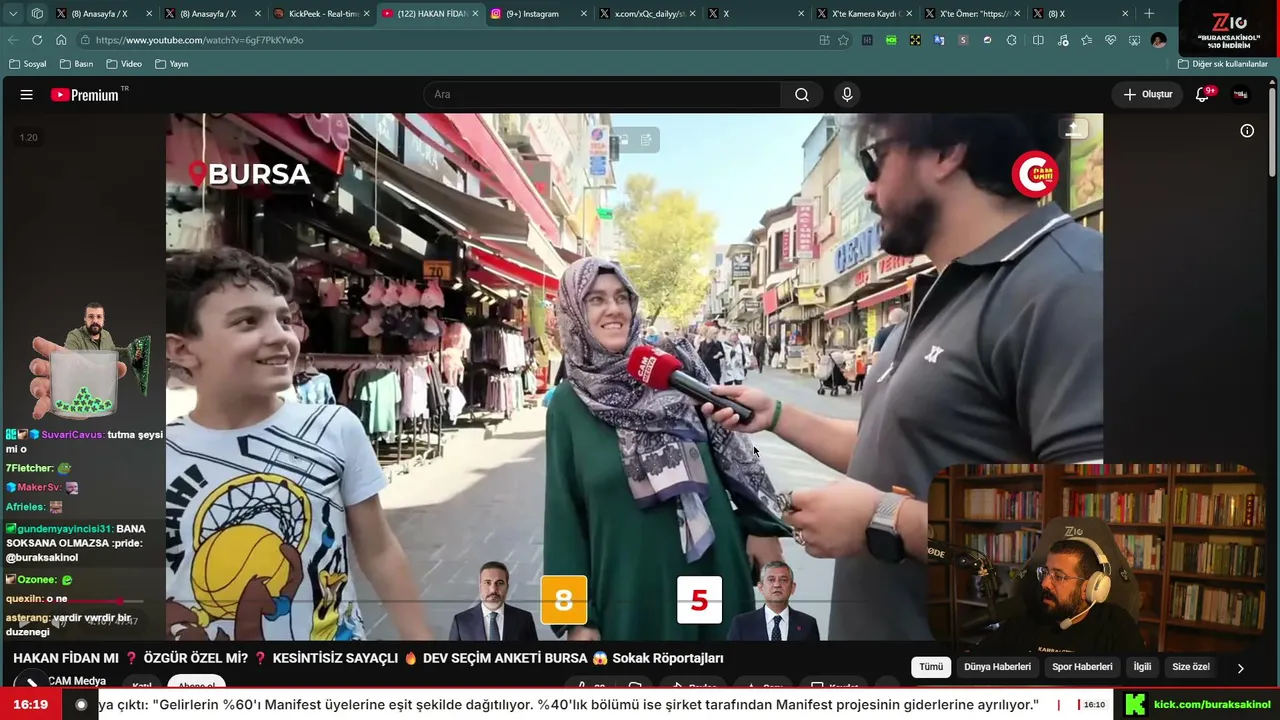Expand the tab search dropdown arrow
The width and height of the screenshot is (1280, 720).
click(13, 14)
